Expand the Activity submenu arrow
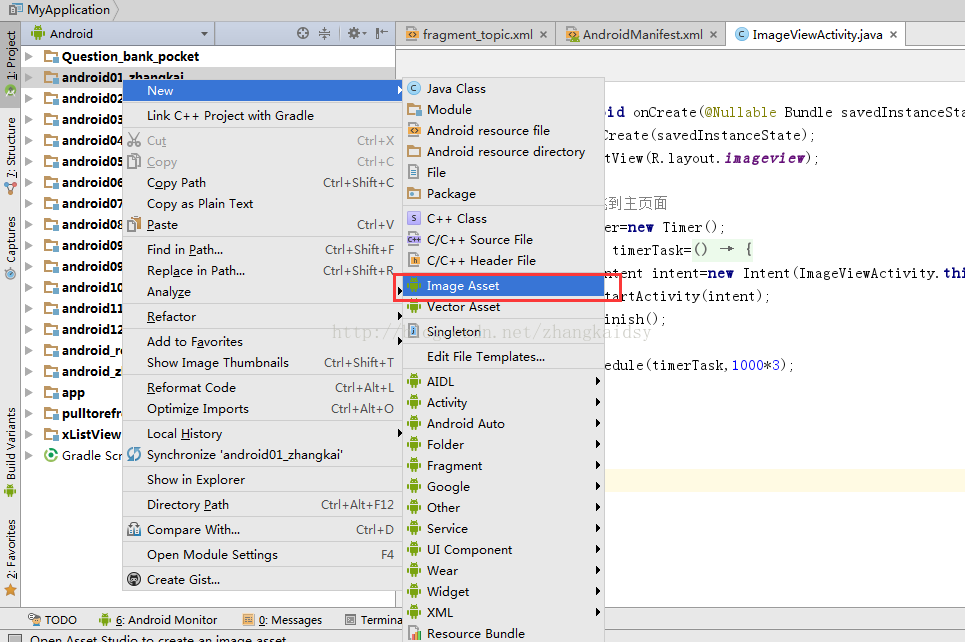 (597, 403)
